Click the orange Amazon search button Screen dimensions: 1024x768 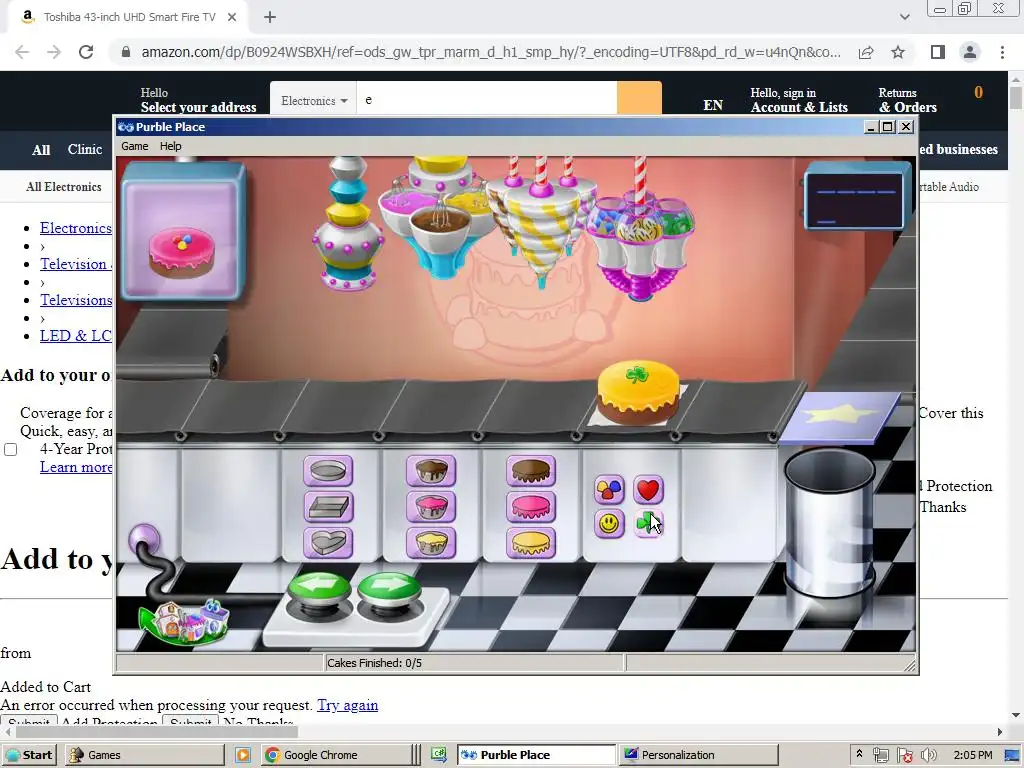click(x=639, y=99)
